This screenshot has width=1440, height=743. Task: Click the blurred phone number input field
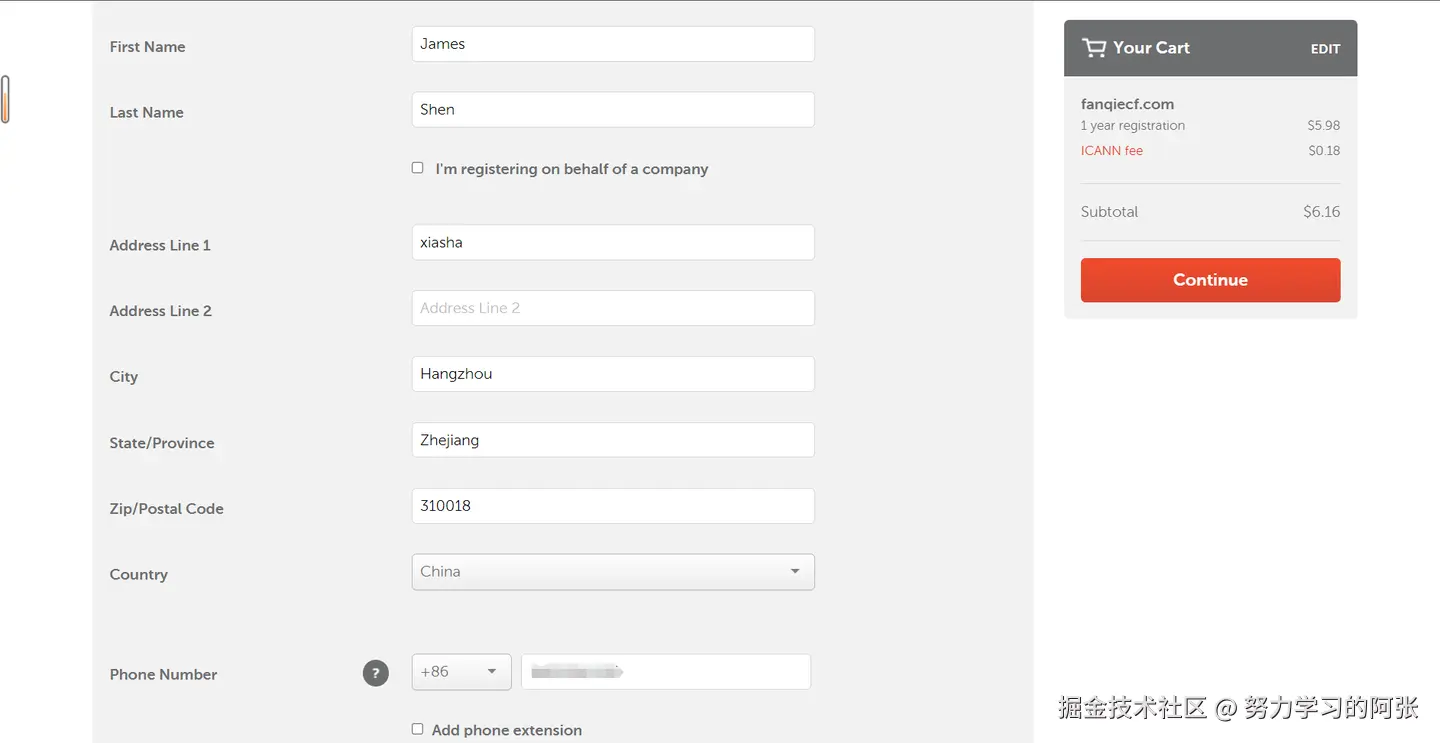[x=665, y=672]
